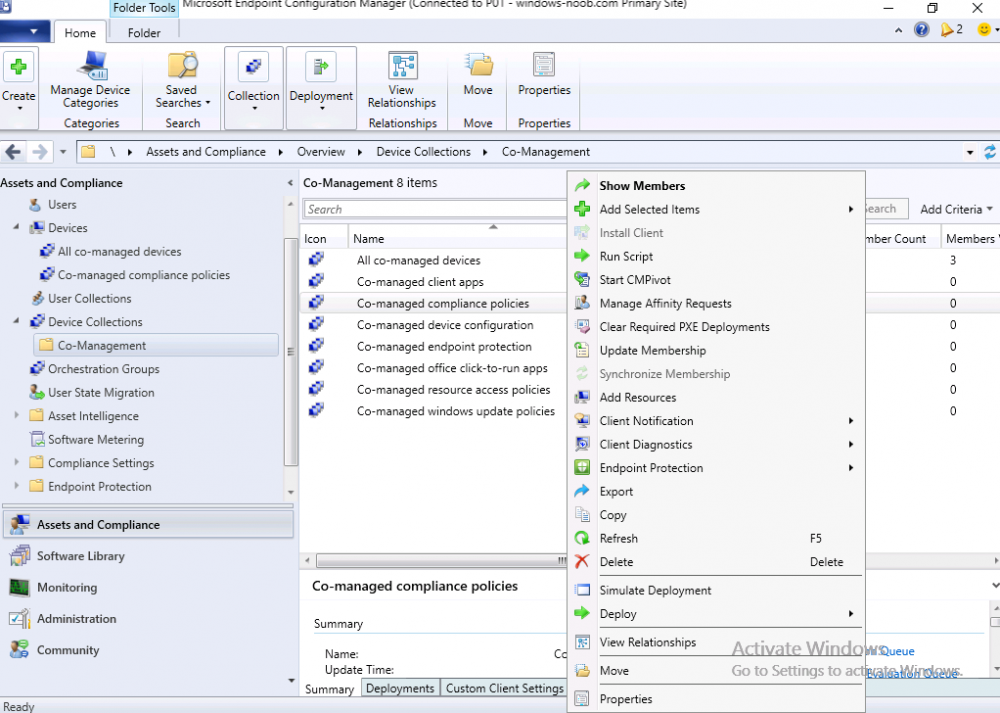Open View Relationships in ribbon
The width and height of the screenshot is (1000, 713).
click(402, 80)
